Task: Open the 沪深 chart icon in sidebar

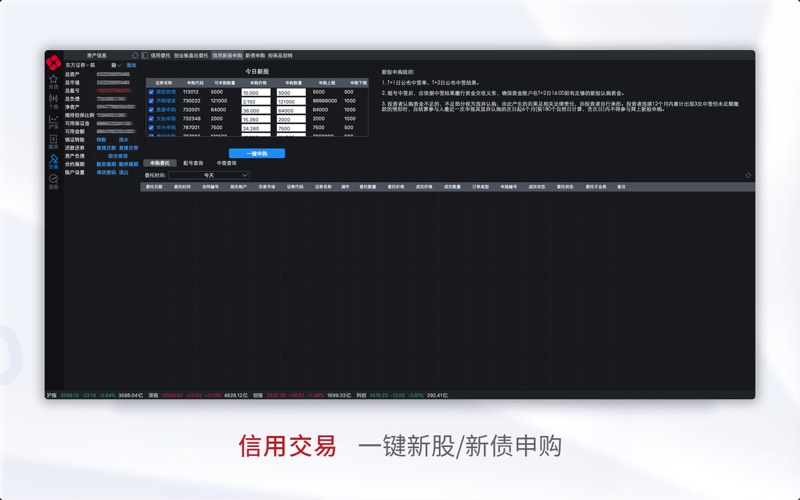Action: click(x=54, y=121)
